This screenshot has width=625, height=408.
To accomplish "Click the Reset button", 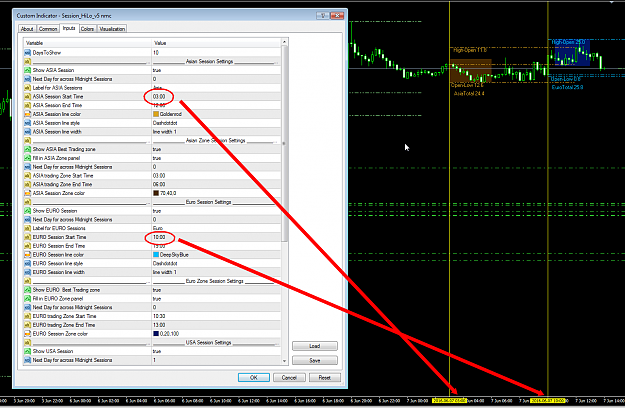I will coord(324,377).
